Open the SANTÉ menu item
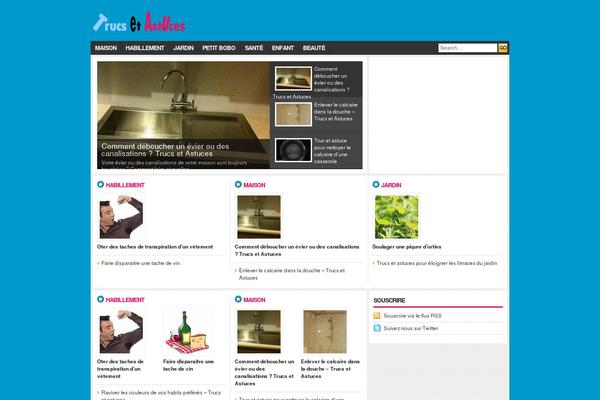600x400 pixels. coord(254,48)
